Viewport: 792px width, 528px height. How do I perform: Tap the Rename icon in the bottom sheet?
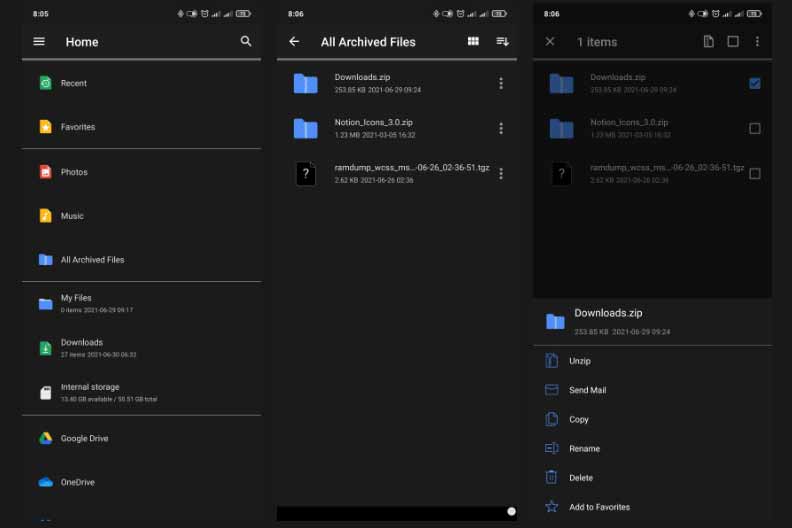pos(552,448)
